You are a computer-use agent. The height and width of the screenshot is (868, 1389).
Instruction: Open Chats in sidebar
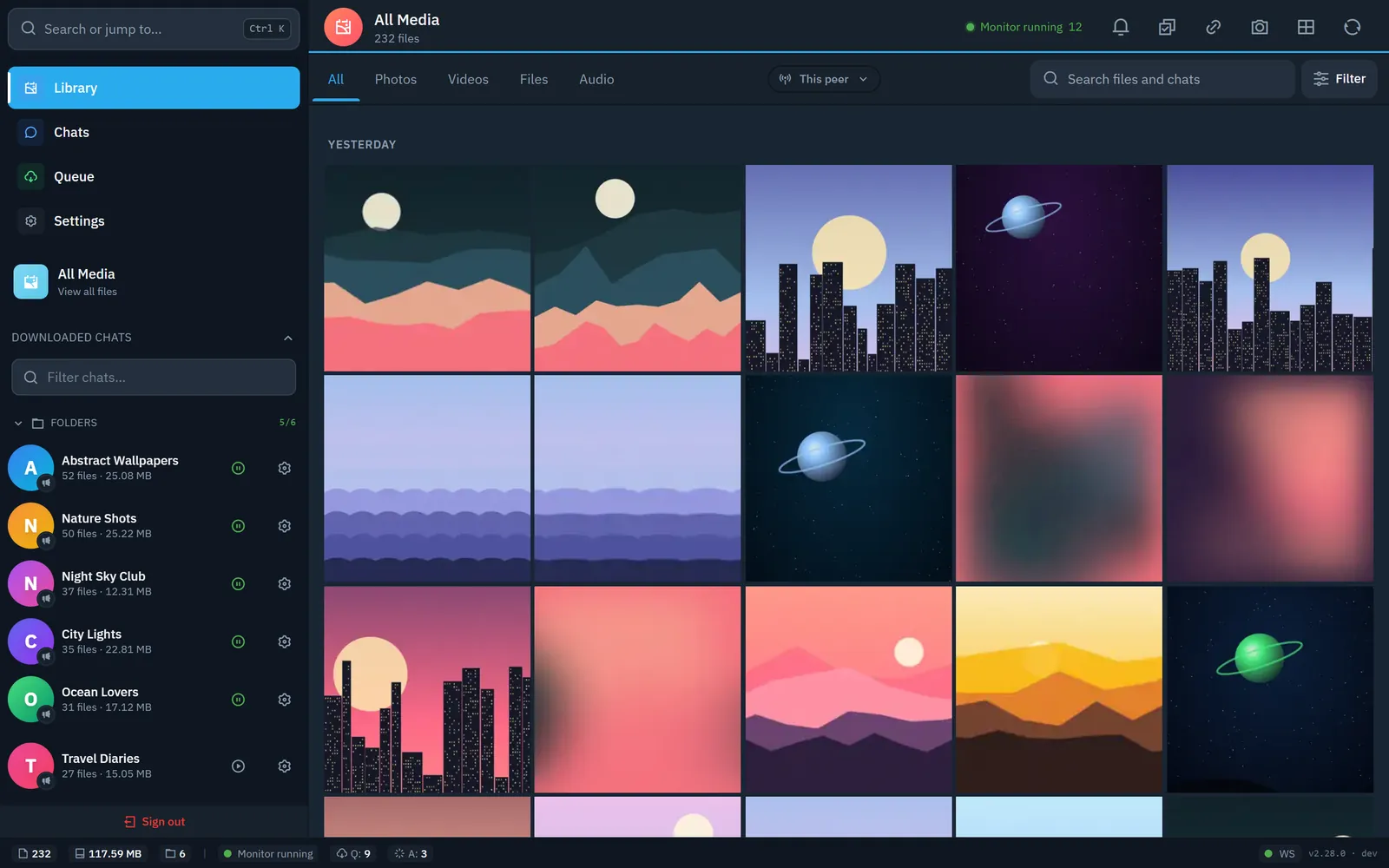click(154, 132)
